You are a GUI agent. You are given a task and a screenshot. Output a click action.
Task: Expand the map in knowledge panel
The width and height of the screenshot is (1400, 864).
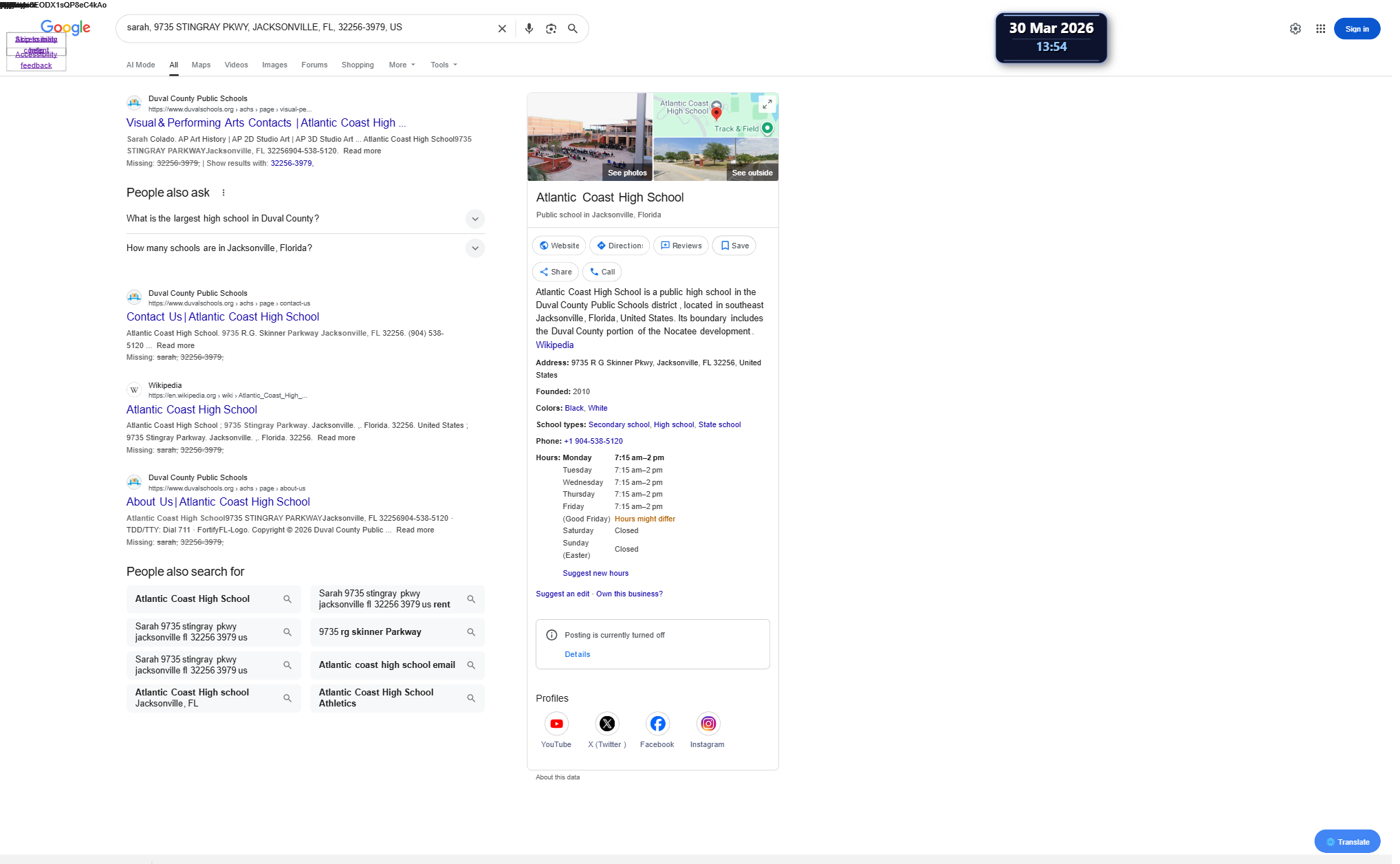[767, 104]
